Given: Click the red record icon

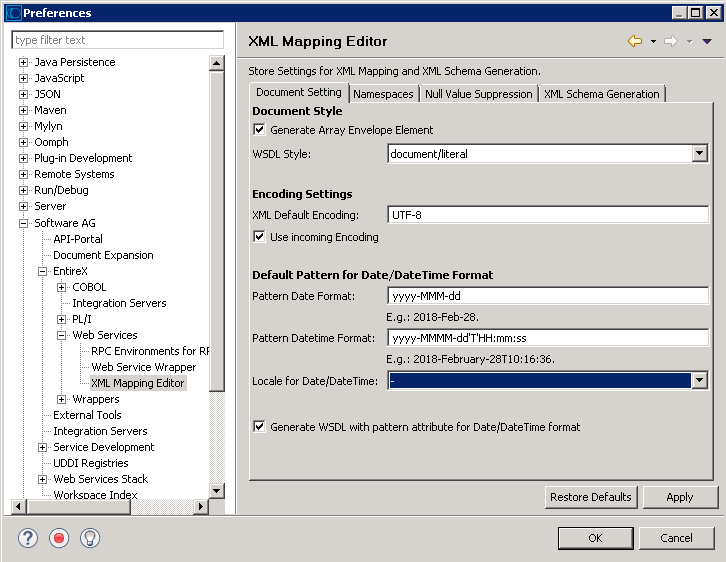Looking at the screenshot, I should pyautogui.click(x=59, y=538).
